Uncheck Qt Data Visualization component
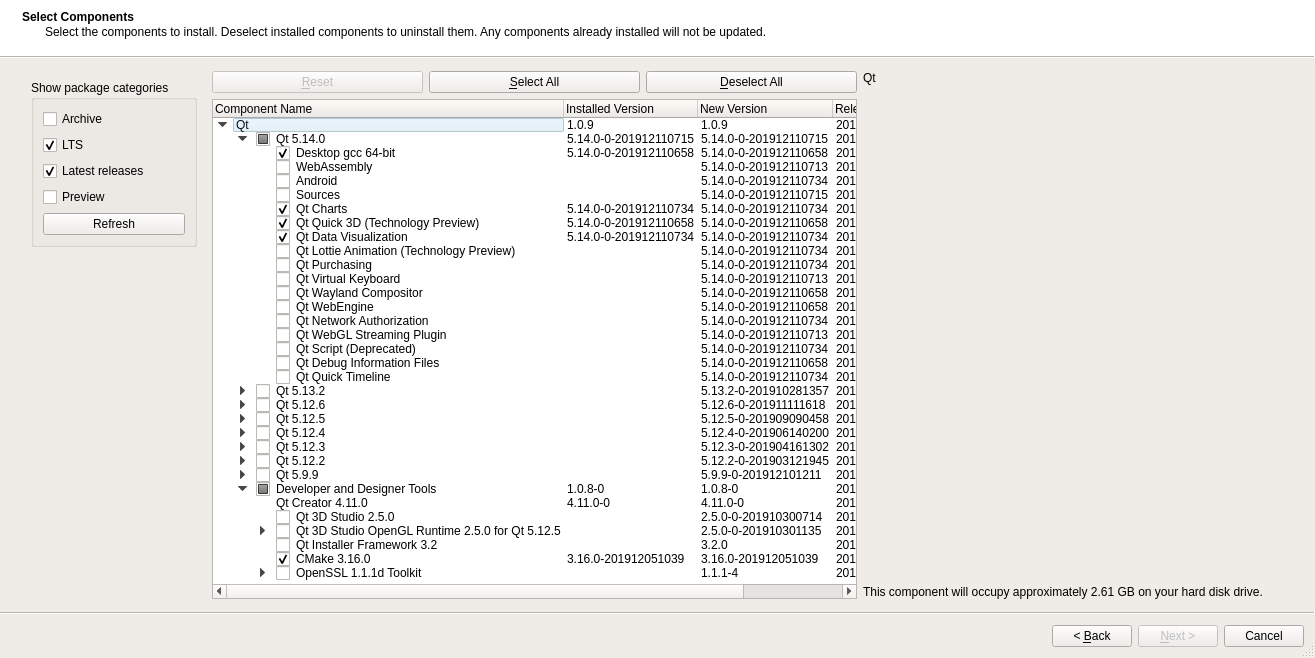The width and height of the screenshot is (1315, 658). tap(283, 237)
